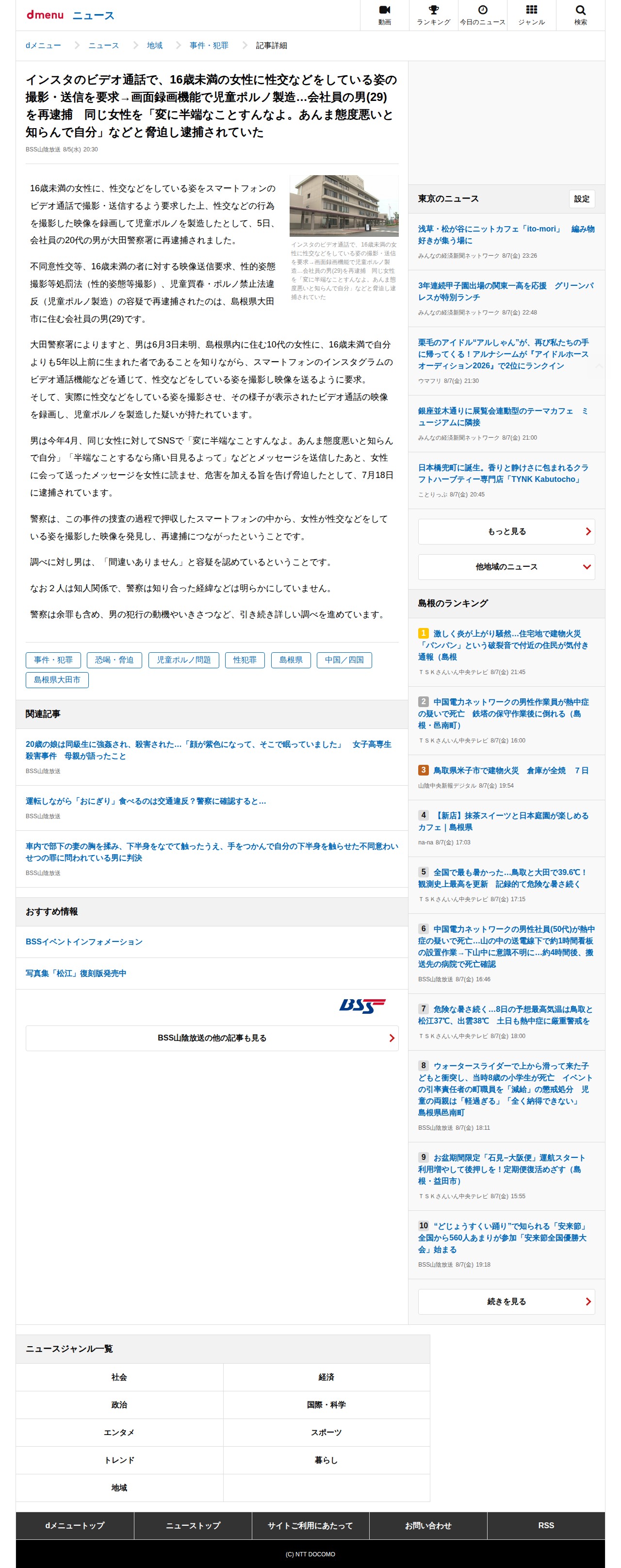
Task: Select the 性犯罪 tag
Action: [245, 660]
